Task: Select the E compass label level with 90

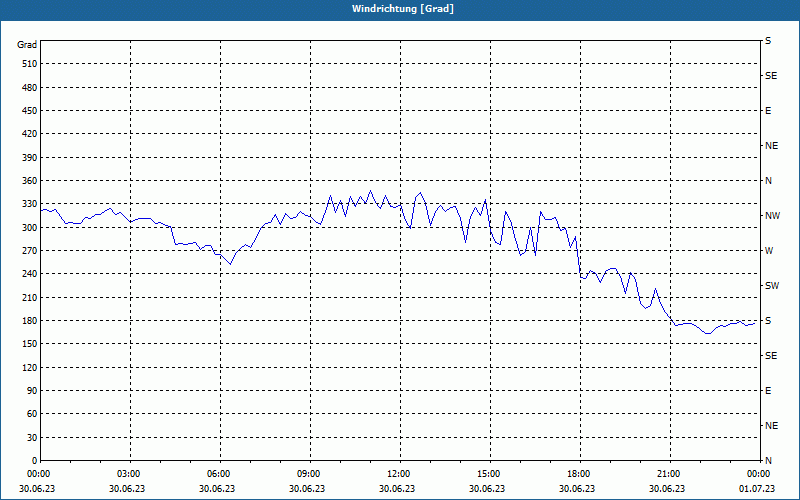Action: pyautogui.click(x=768, y=391)
